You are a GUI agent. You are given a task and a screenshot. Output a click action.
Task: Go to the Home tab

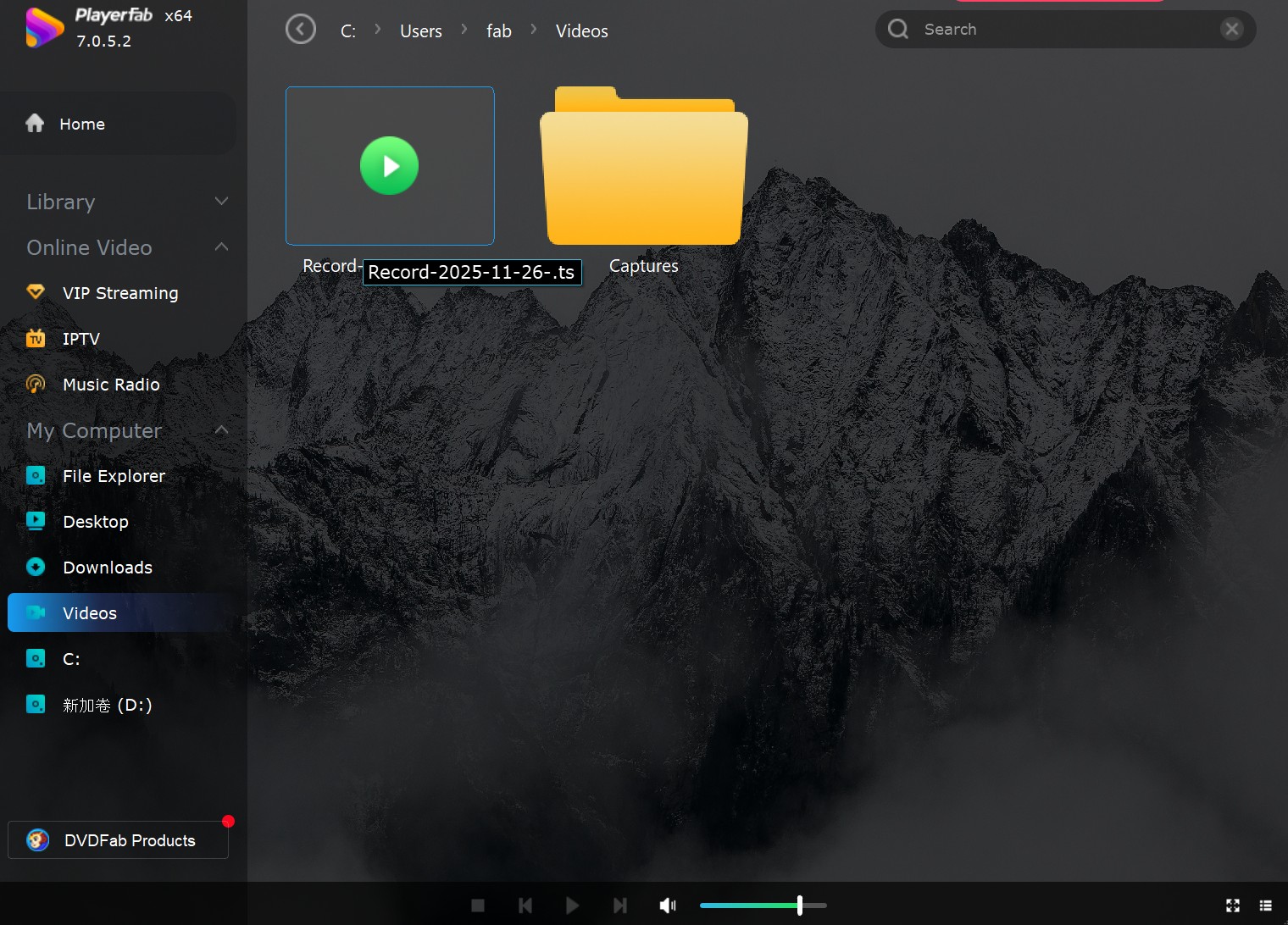[x=82, y=124]
